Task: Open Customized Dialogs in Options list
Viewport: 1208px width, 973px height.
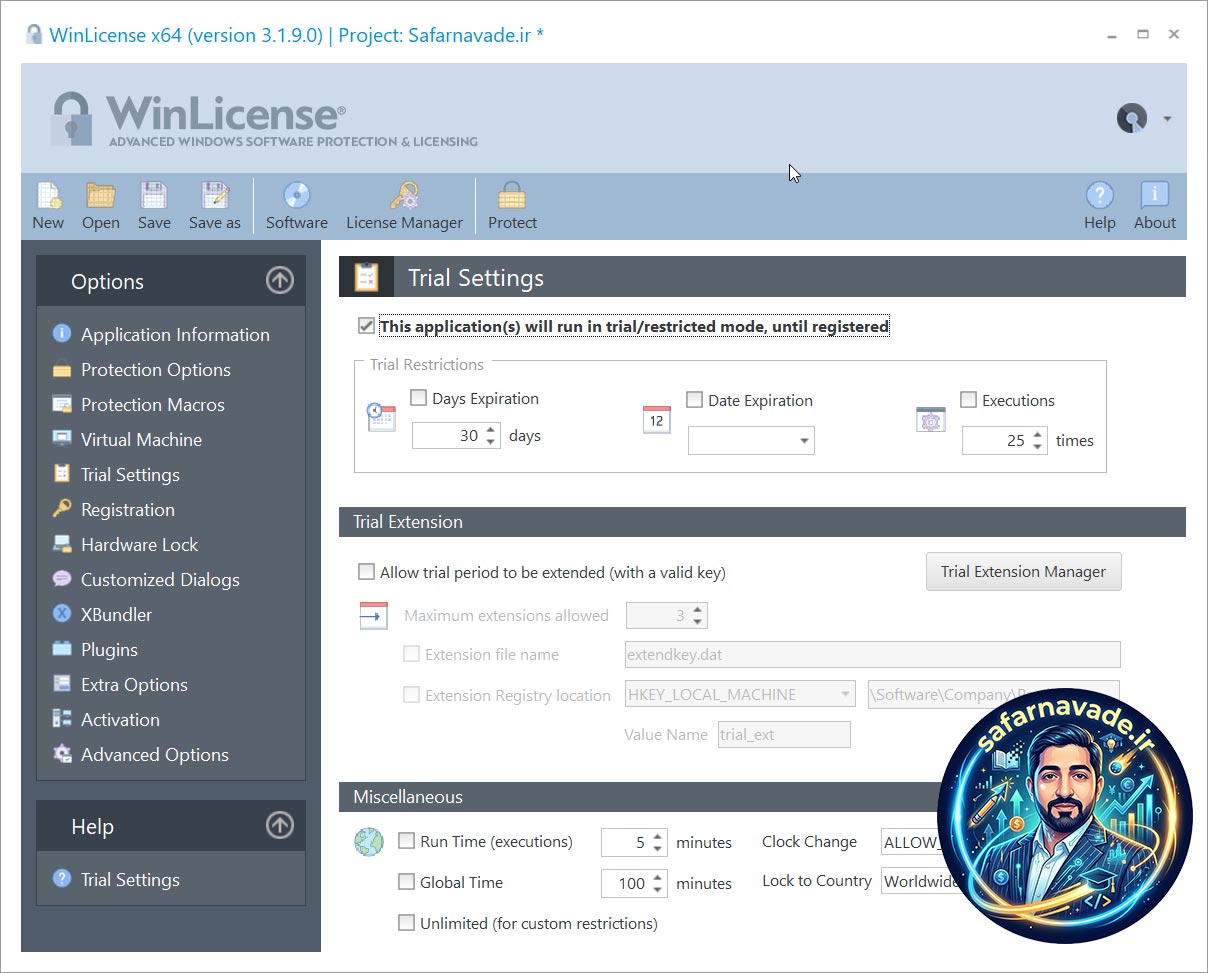Action: [160, 579]
